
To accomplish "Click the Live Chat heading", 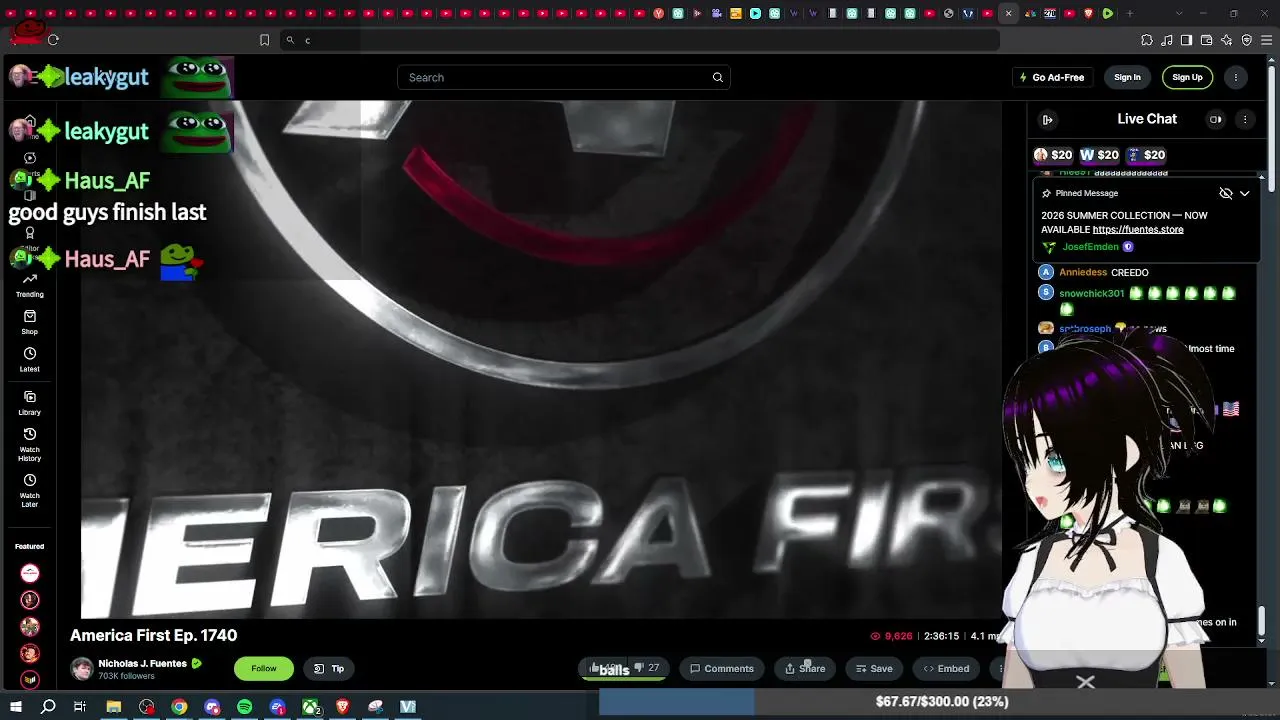I will coord(1147,119).
